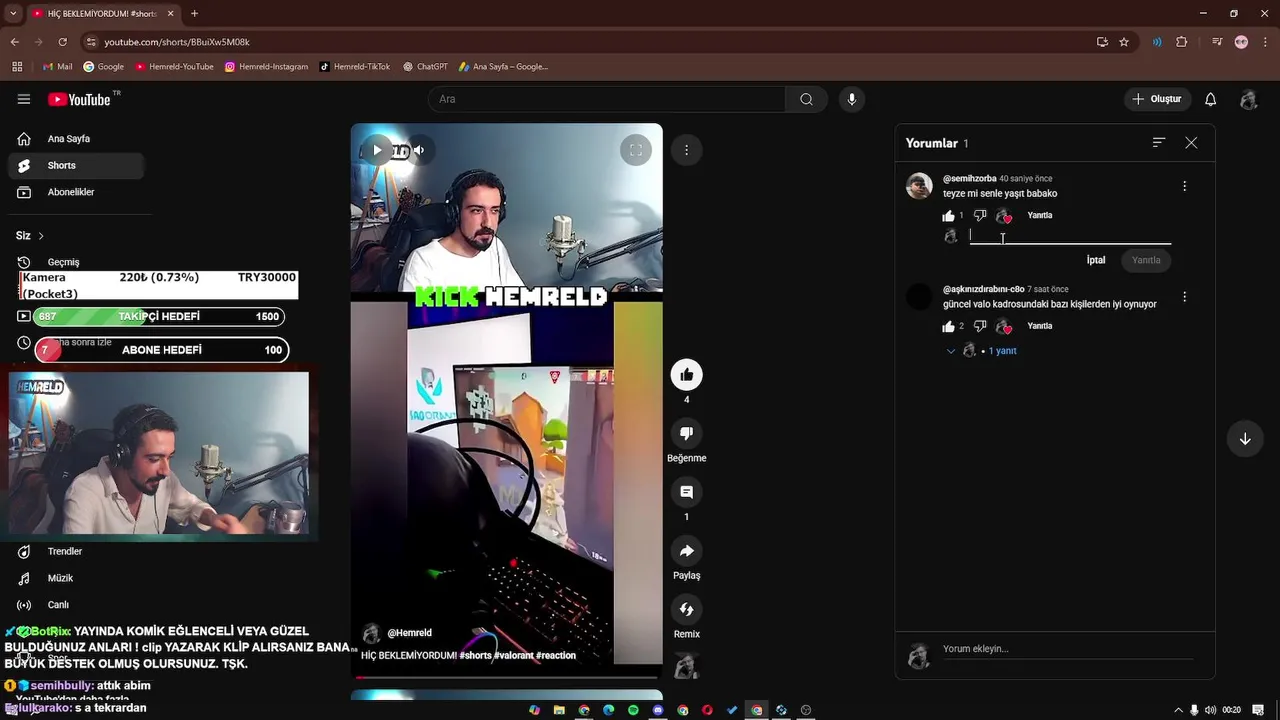The width and height of the screenshot is (1280, 720).
Task: Dislike the @semihzorba comment
Action: tap(980, 216)
